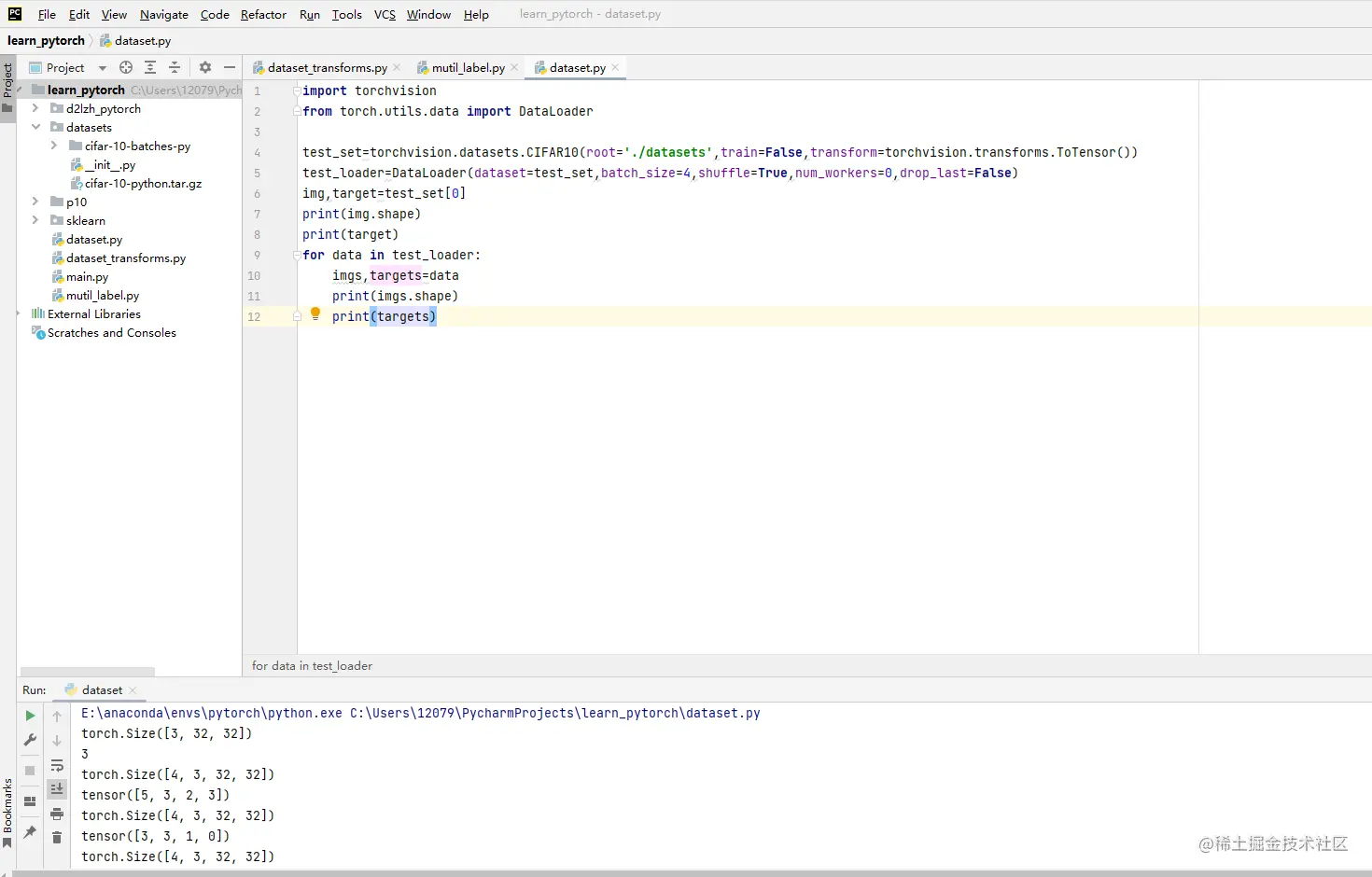Click line number 5 in gutter

coord(258,173)
